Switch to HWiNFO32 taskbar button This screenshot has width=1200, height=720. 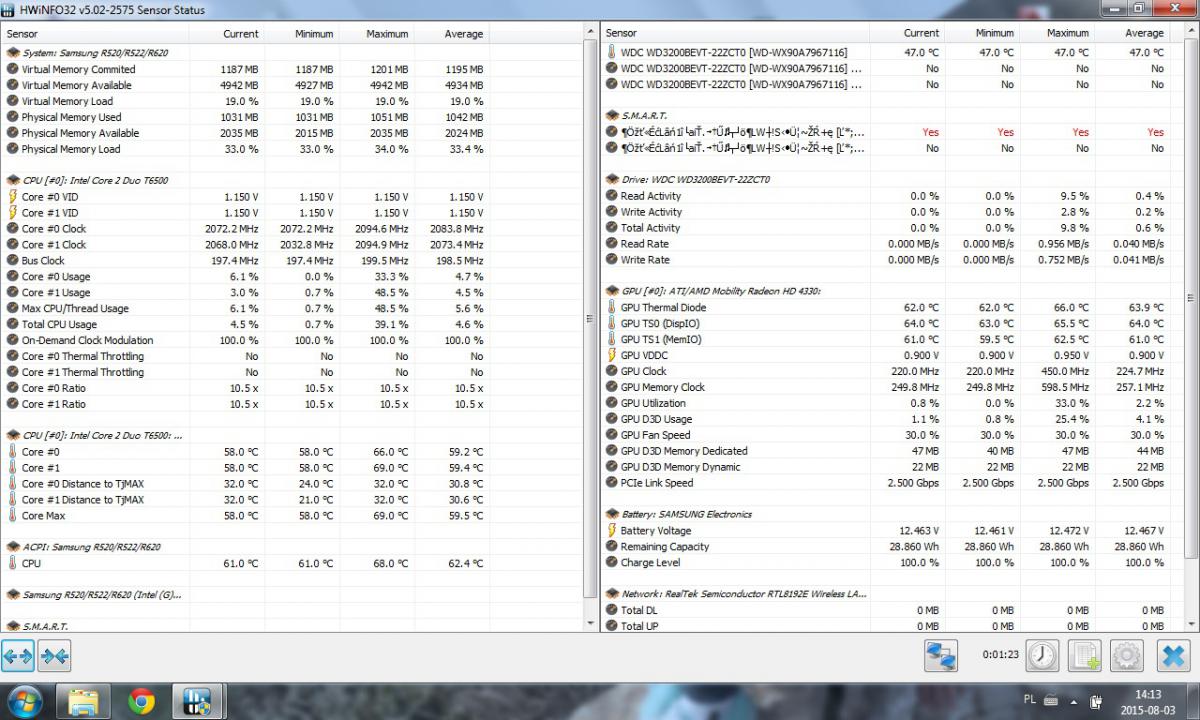(198, 702)
